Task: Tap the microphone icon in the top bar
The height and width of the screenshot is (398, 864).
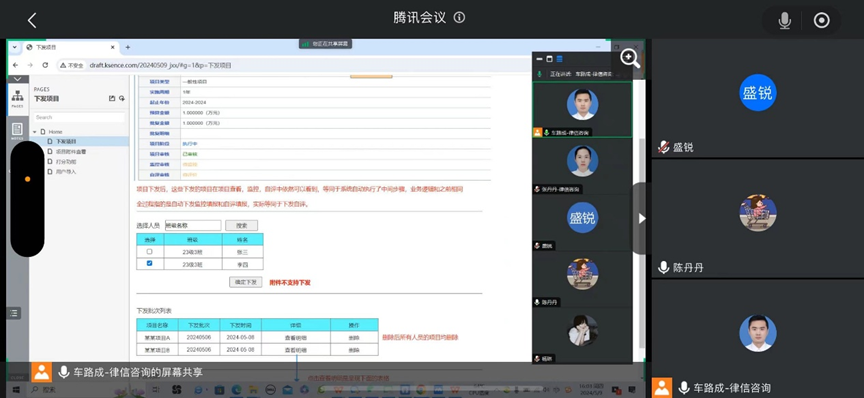Action: click(x=784, y=21)
